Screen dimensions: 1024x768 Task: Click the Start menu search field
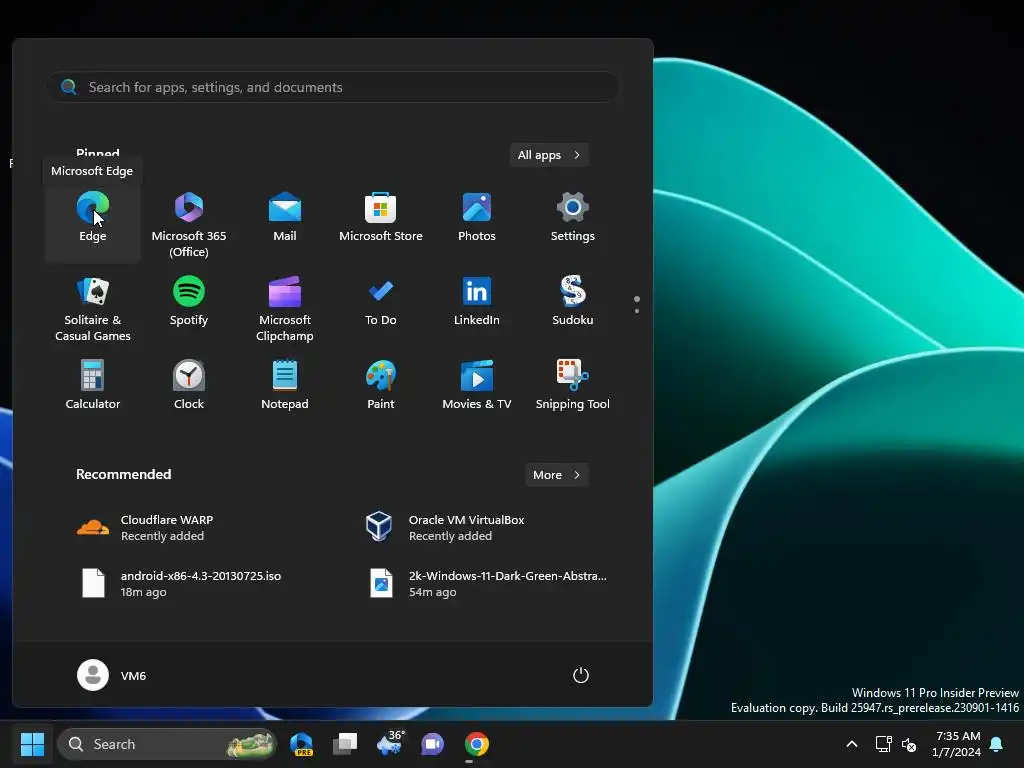pos(333,87)
